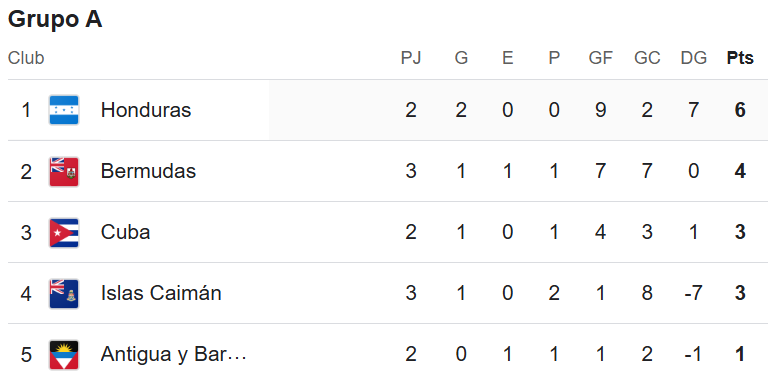This screenshot has width=768, height=391.
Task: Click the Islas Caimán flag icon
Action: pos(64,293)
